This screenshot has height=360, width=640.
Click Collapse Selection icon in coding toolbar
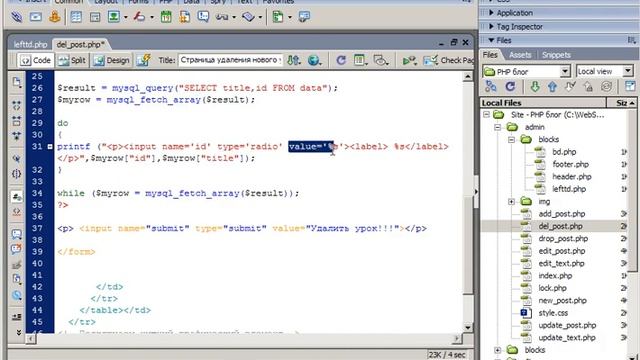click(17, 121)
